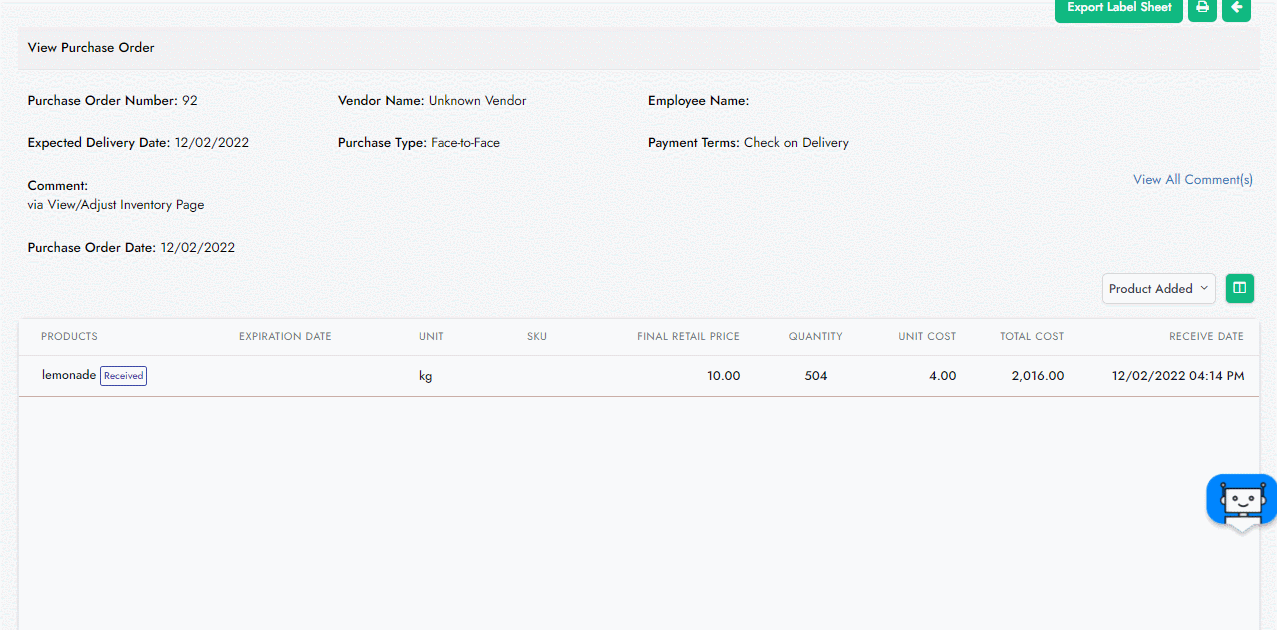Sort by the Products column header

tap(69, 337)
